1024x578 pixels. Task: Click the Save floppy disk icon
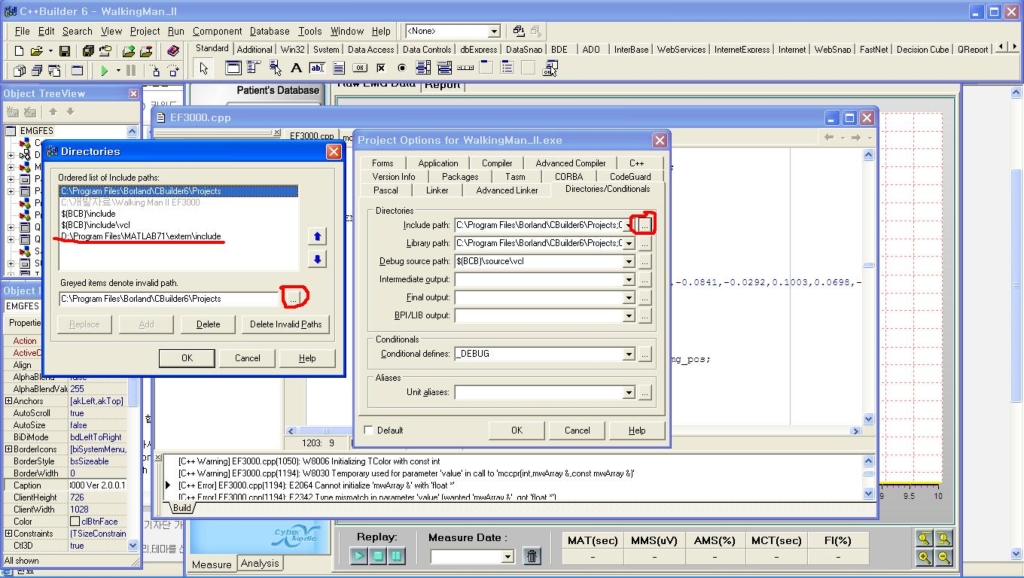click(64, 50)
